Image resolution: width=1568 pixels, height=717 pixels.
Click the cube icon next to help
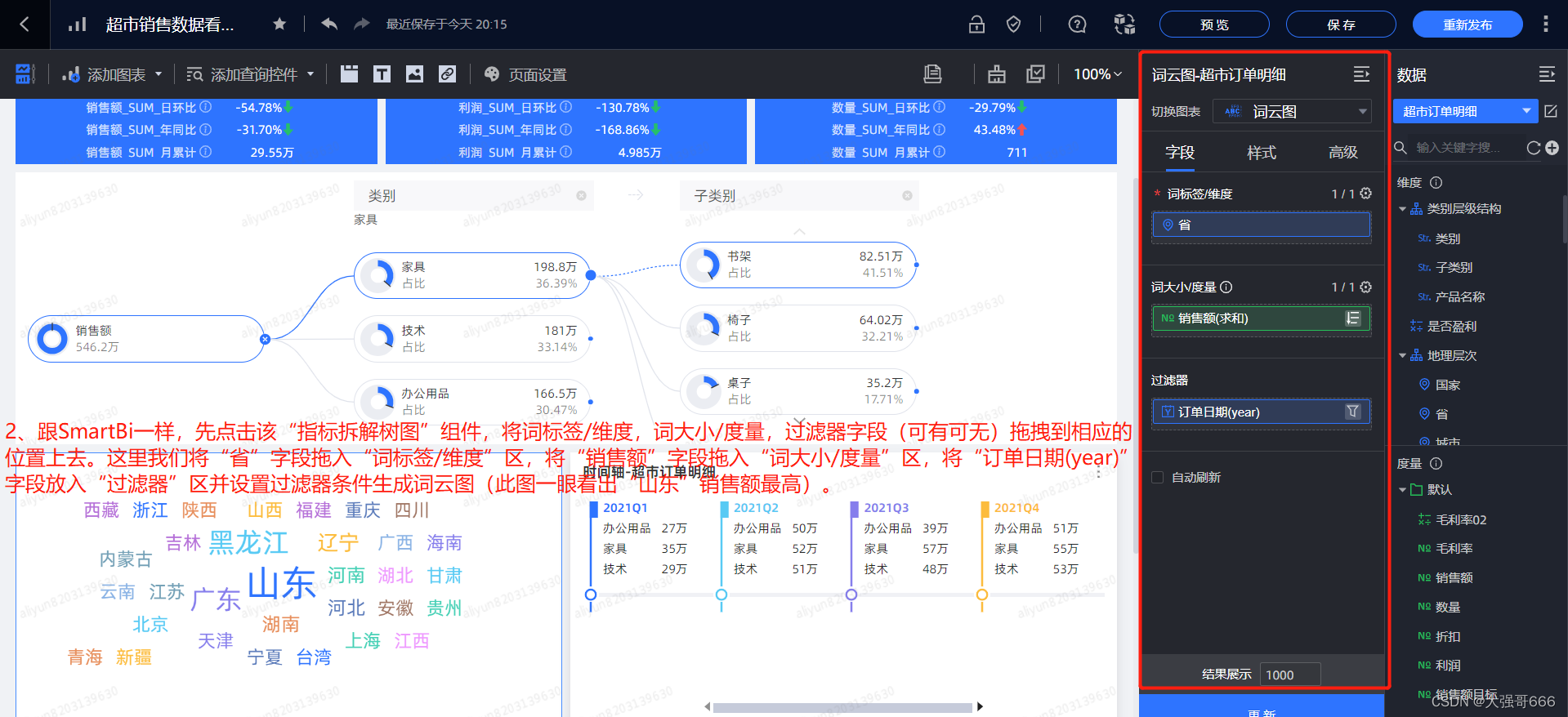(1124, 24)
